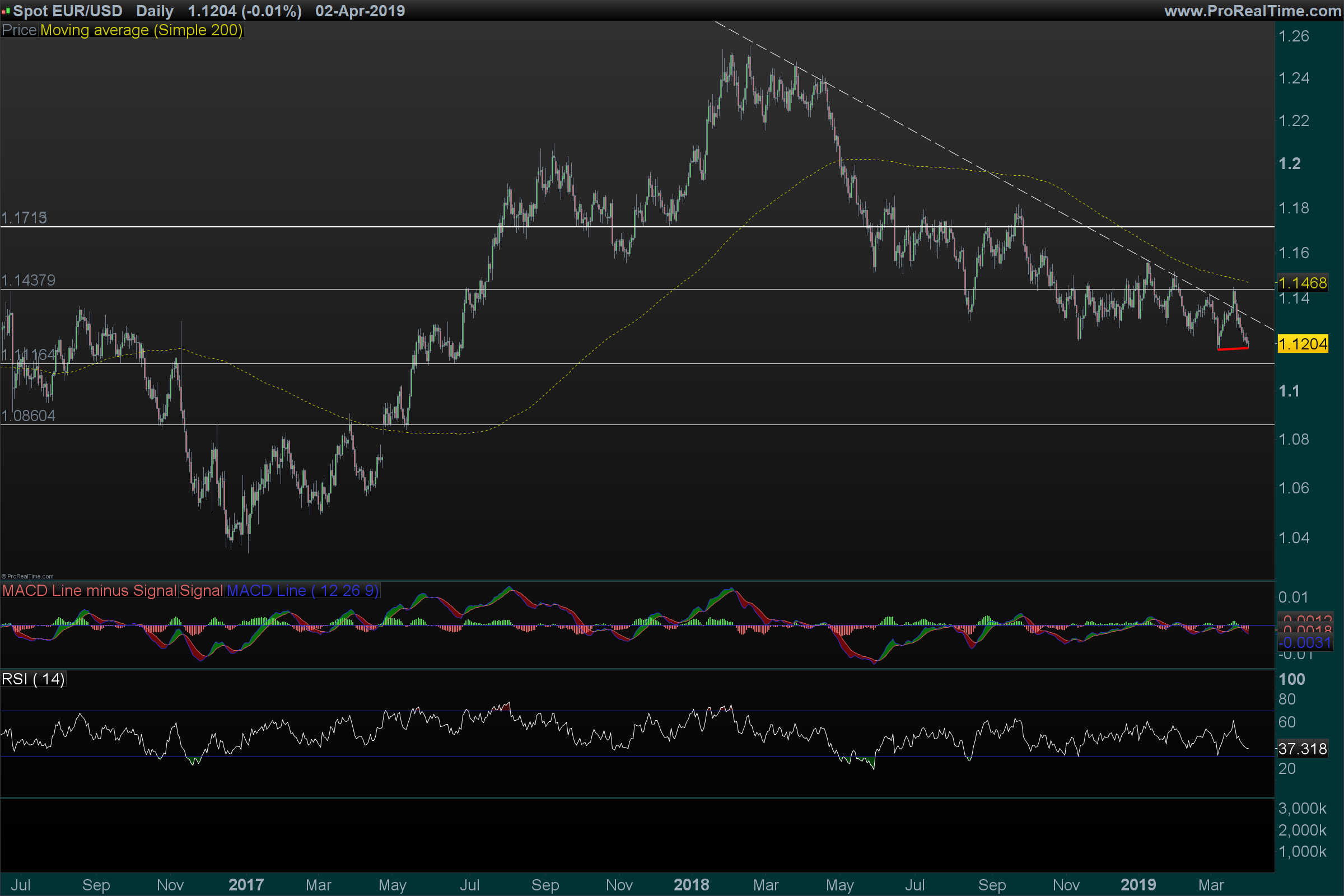Open the Daily timeframe label

tap(155, 11)
